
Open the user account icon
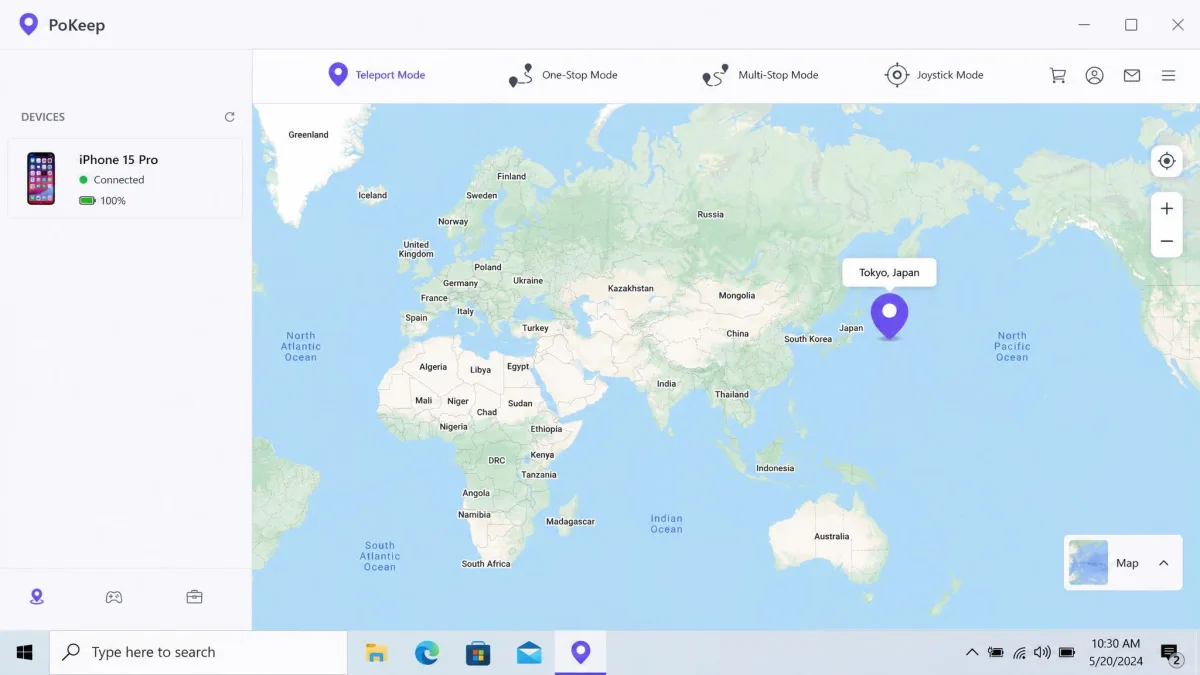point(1094,75)
